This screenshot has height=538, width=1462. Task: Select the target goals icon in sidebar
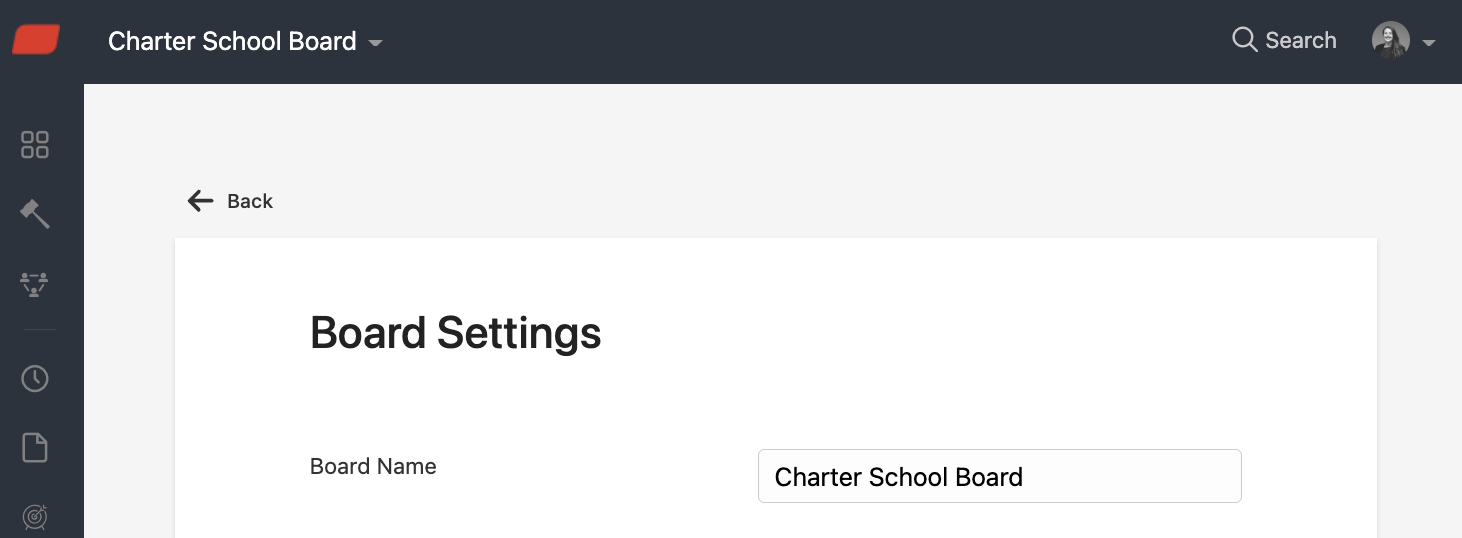tap(35, 517)
